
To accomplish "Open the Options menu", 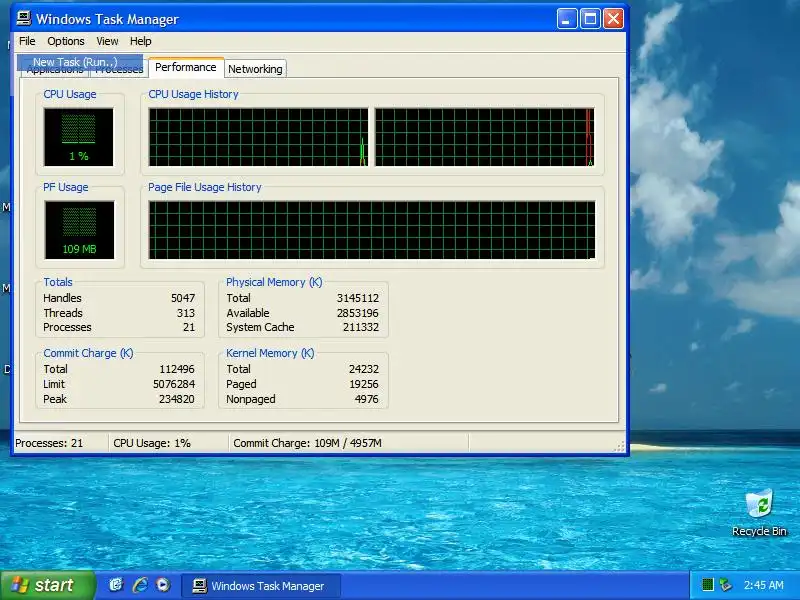I will [x=66, y=41].
